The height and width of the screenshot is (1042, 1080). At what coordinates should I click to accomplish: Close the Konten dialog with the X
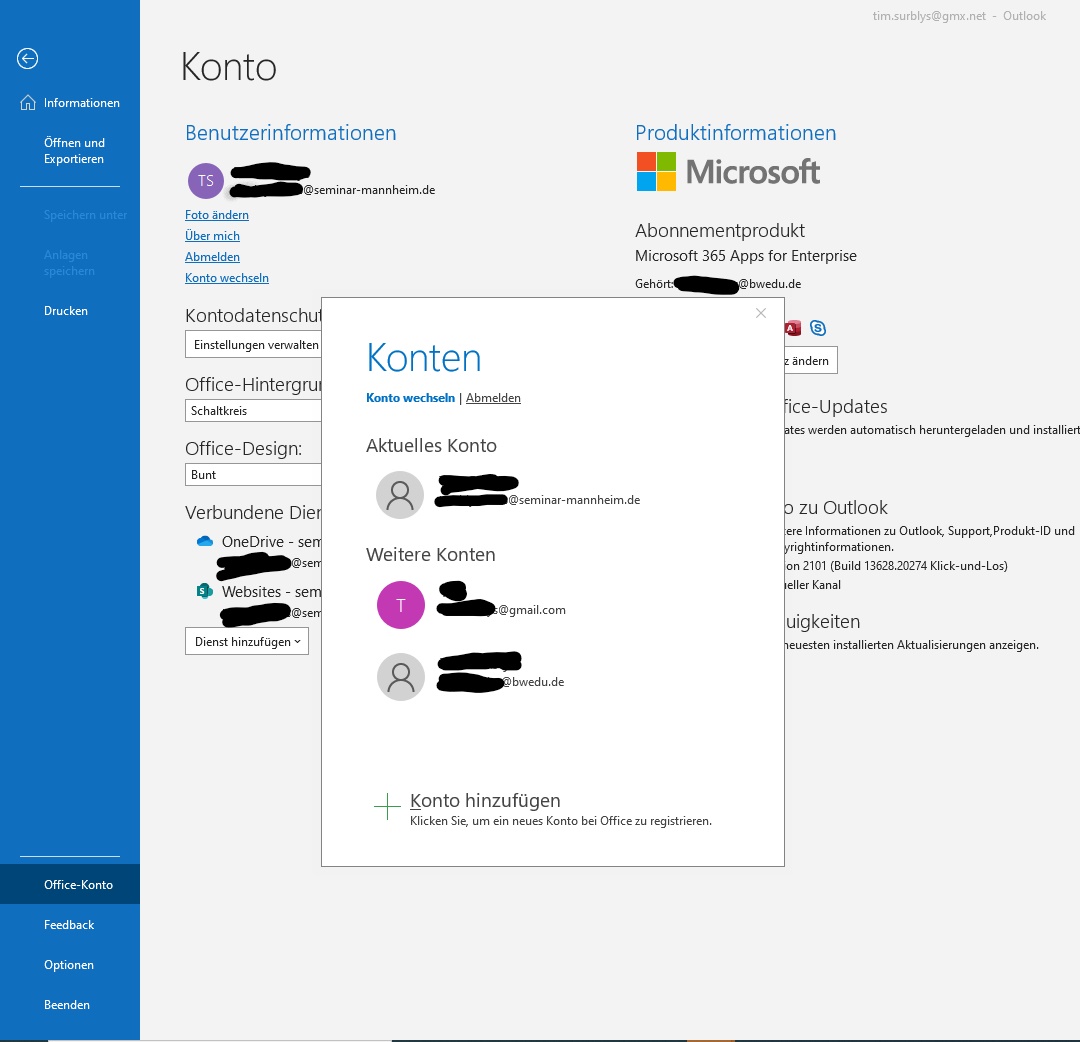point(760,313)
